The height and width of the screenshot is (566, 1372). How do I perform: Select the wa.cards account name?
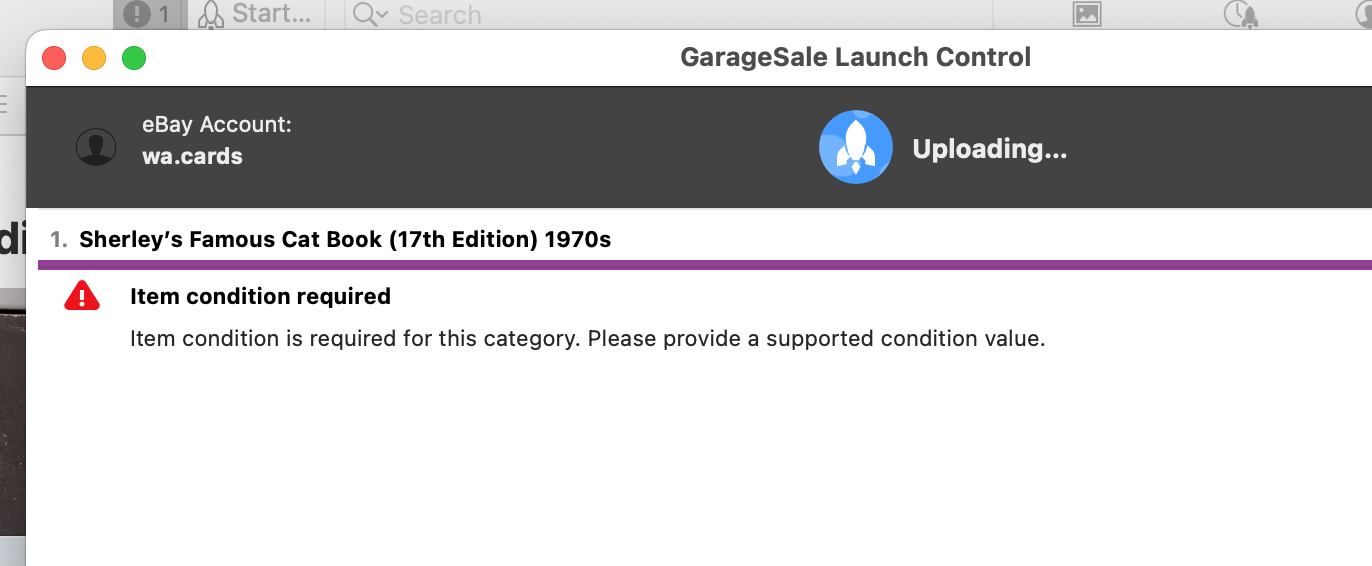pos(192,156)
